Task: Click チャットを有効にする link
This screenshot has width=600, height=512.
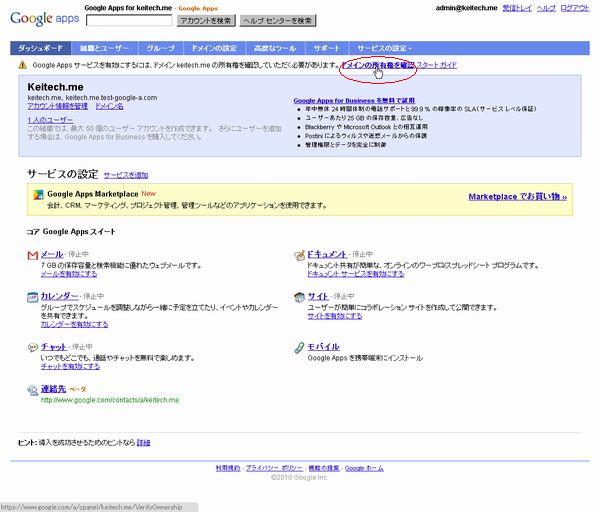Action: [70, 367]
